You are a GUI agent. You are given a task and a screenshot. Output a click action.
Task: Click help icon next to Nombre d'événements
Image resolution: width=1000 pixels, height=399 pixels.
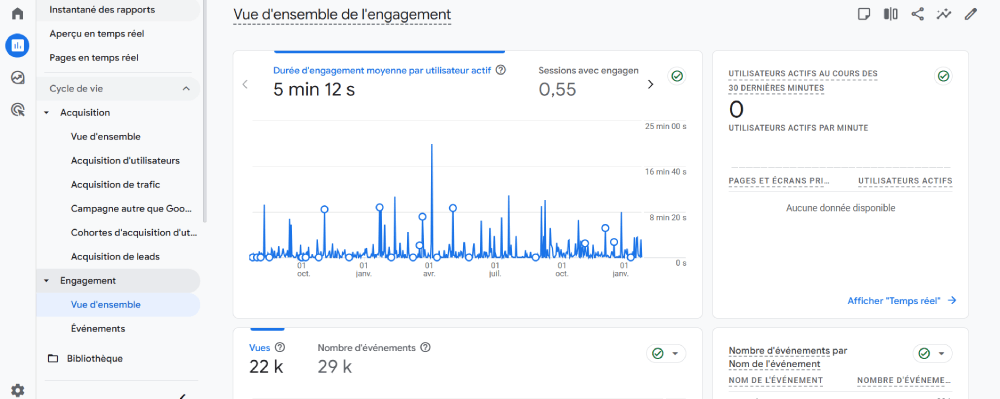coord(426,347)
